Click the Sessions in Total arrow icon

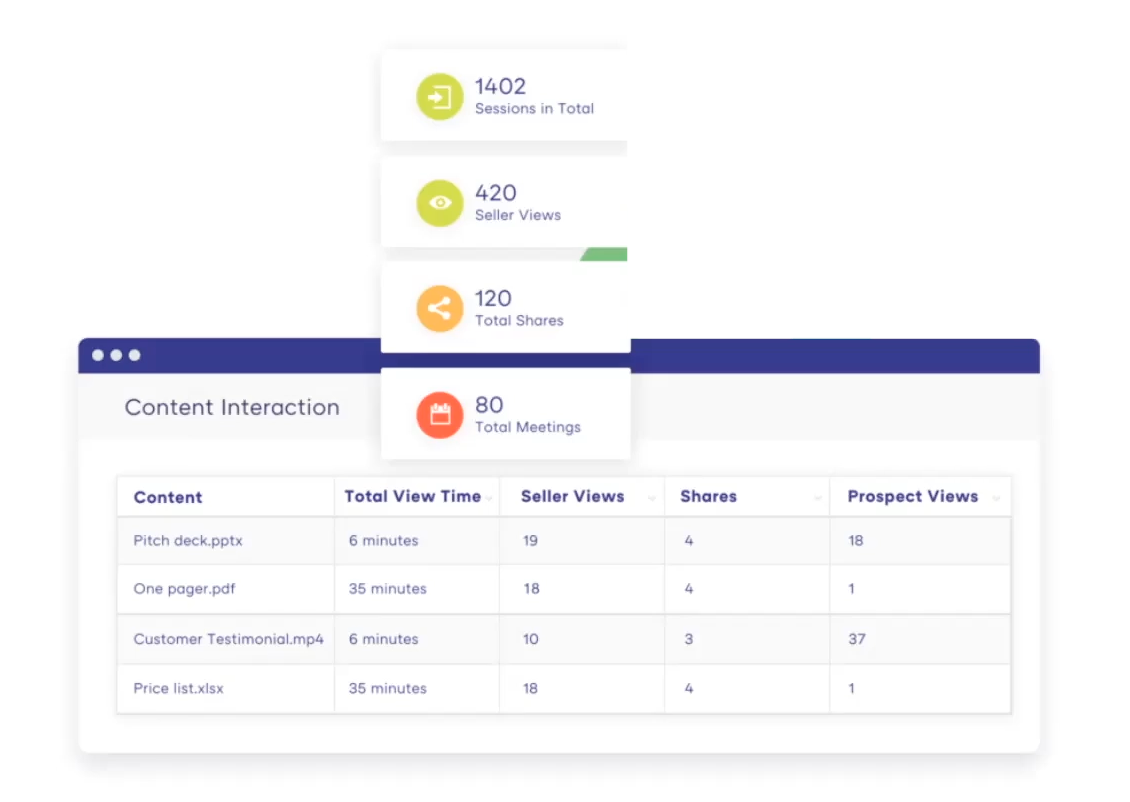click(x=440, y=97)
